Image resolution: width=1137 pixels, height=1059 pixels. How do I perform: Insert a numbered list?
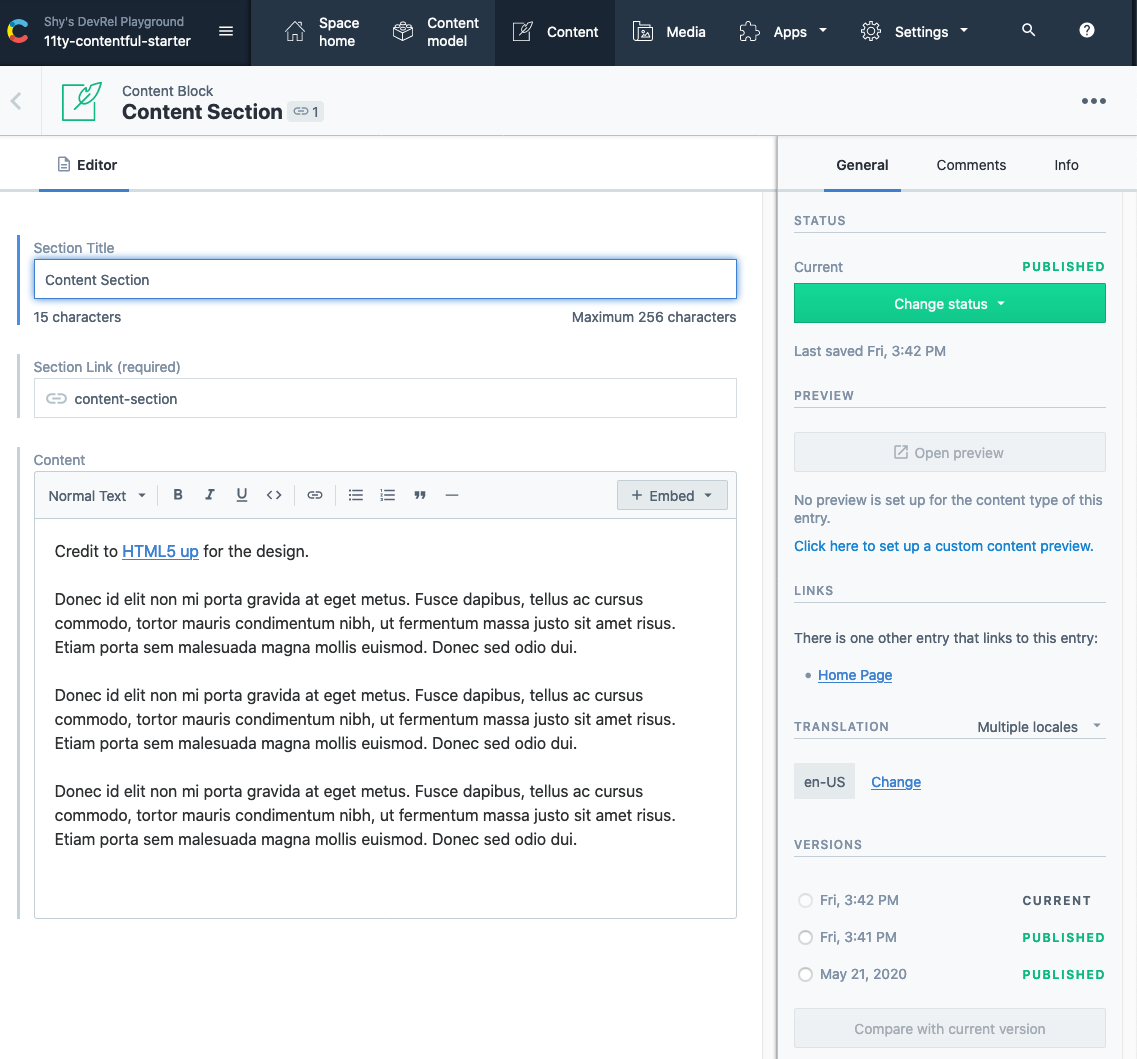click(388, 495)
